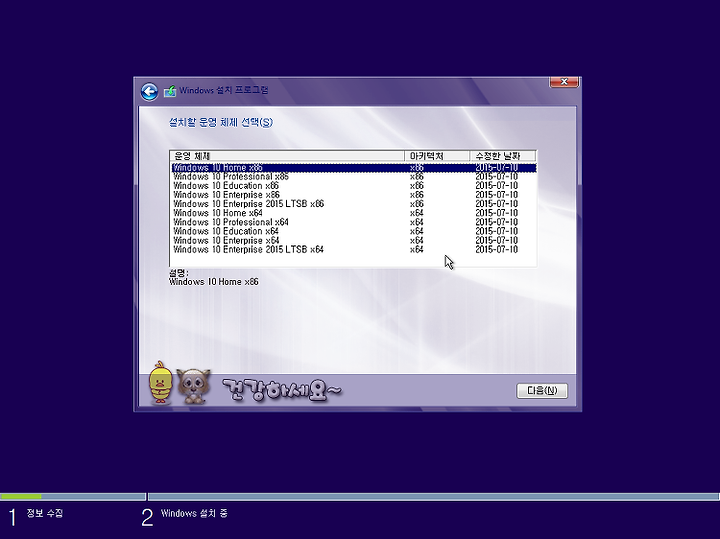Click the 설치할 운영 체제 선택(S) label
The width and height of the screenshot is (720, 539).
(221, 123)
